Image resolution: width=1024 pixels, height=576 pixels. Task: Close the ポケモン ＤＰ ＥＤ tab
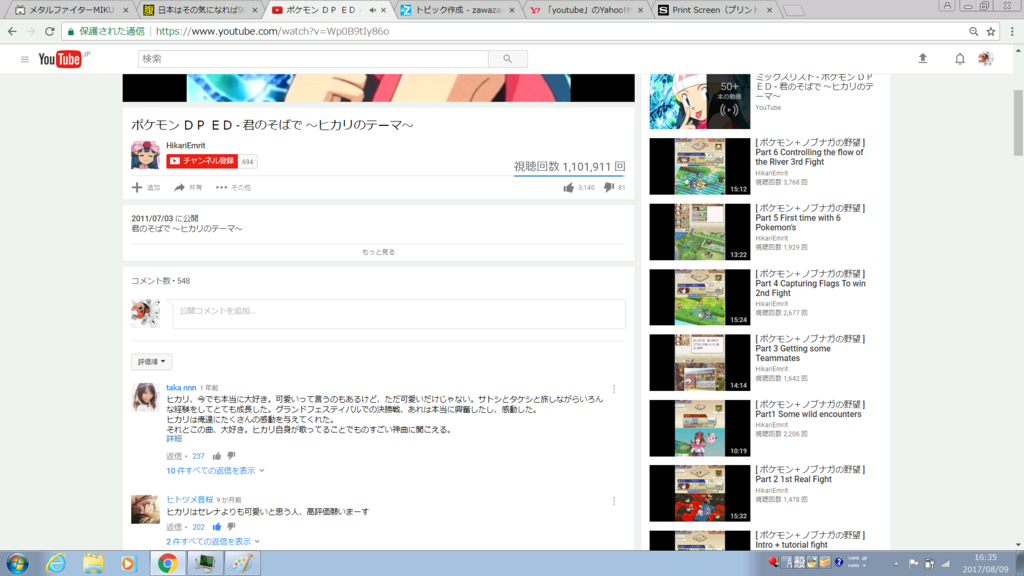tap(383, 10)
